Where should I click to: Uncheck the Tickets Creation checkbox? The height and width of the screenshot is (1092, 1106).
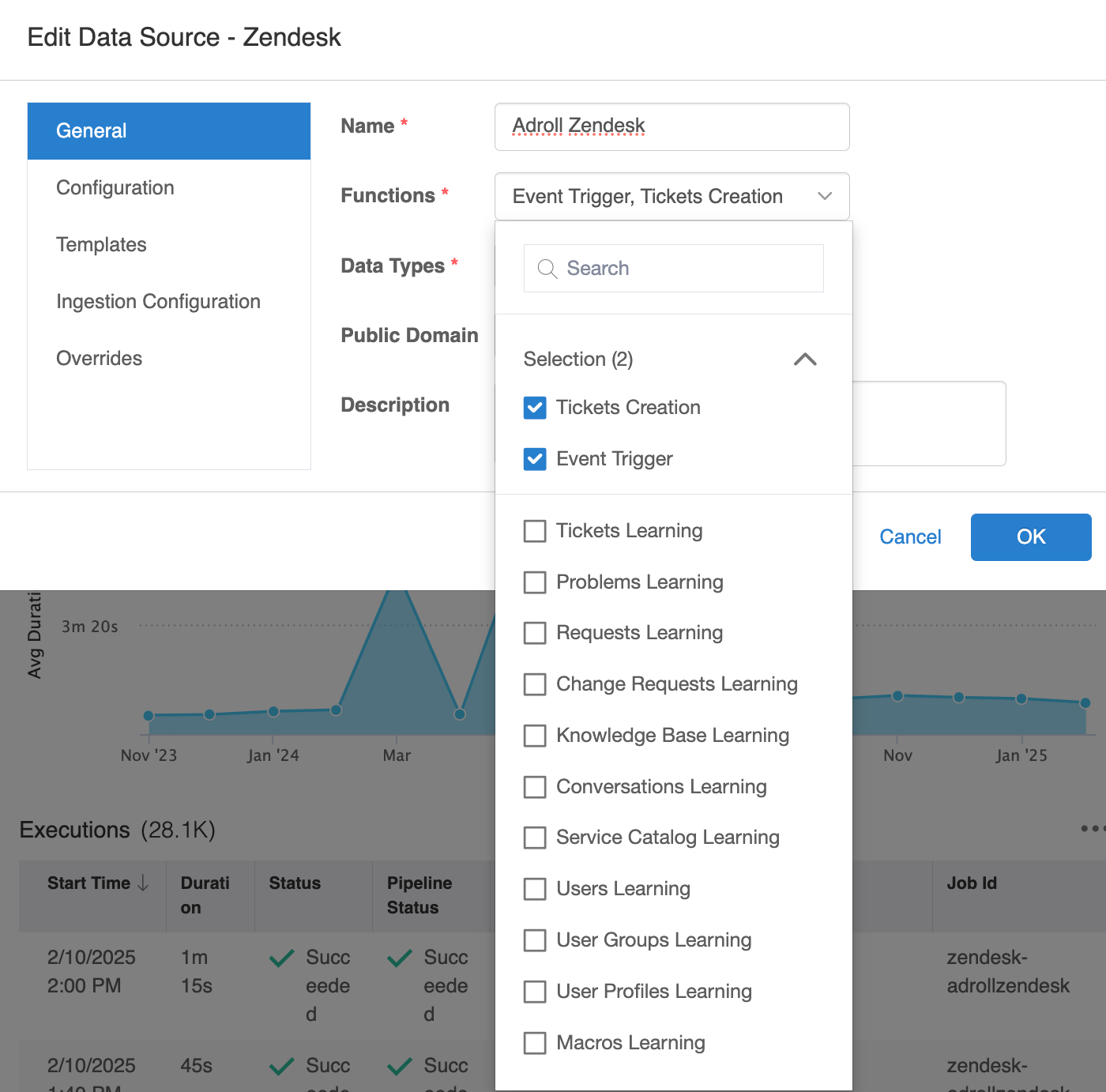pos(535,408)
